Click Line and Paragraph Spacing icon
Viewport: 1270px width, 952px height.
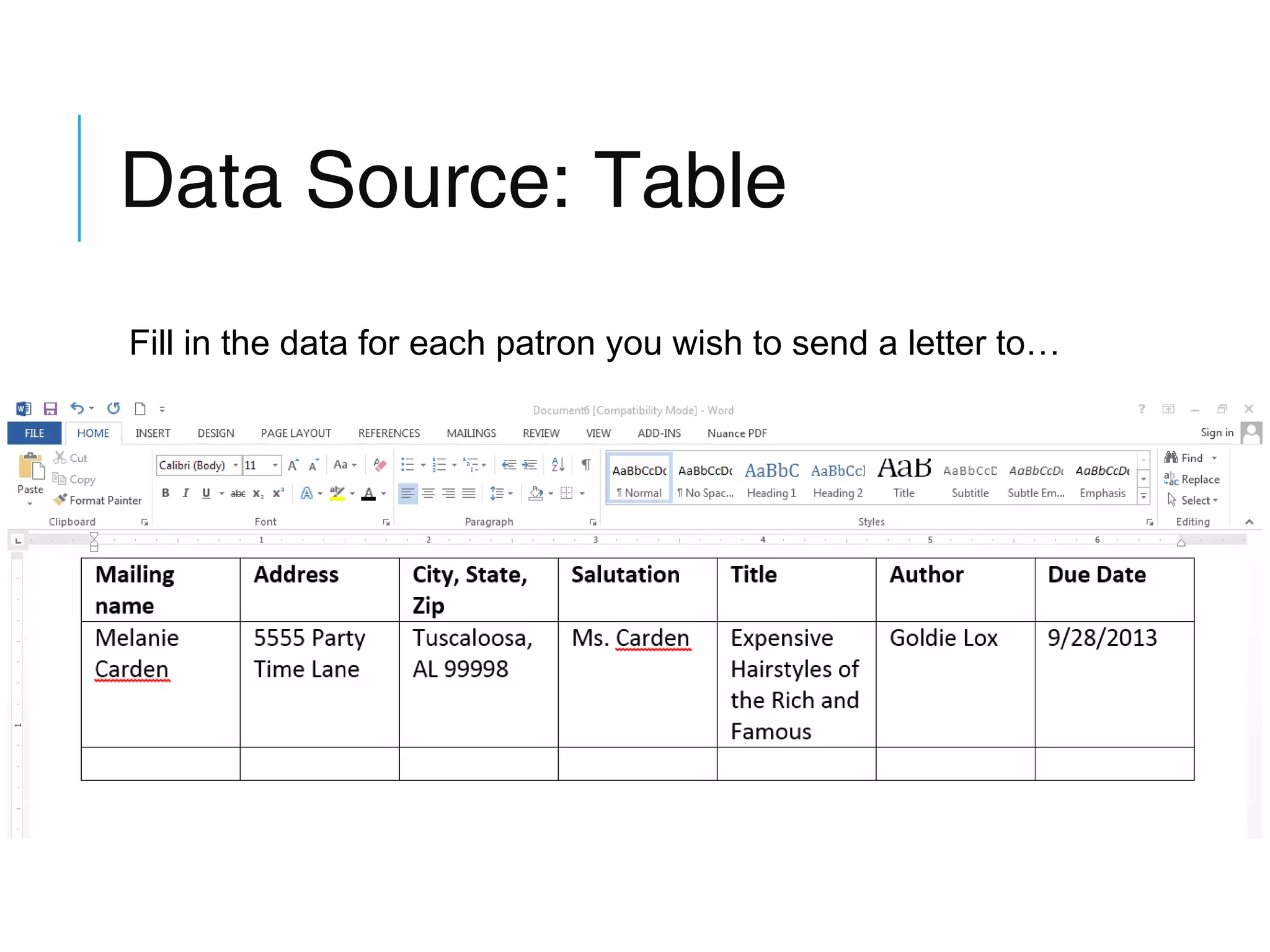pyautogui.click(x=497, y=493)
